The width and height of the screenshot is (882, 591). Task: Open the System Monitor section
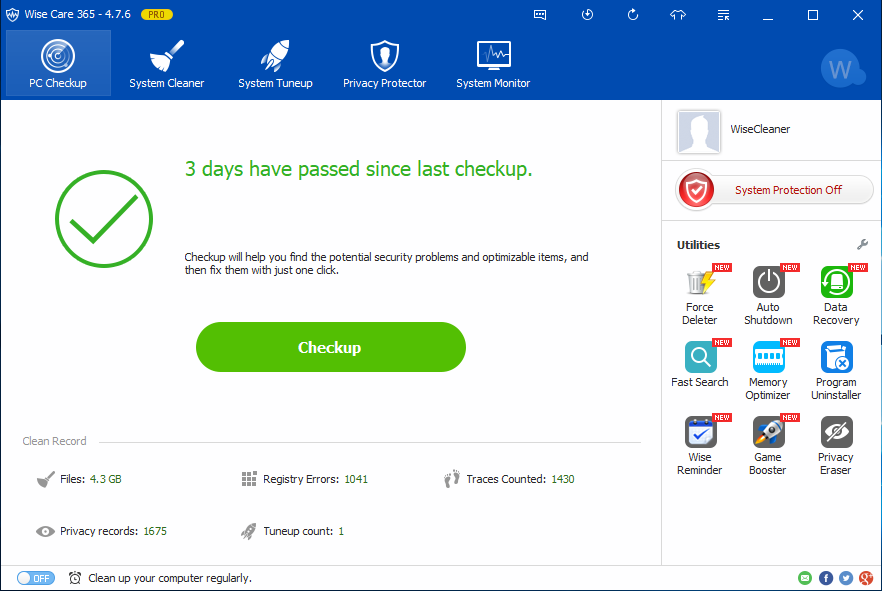tap(493, 63)
